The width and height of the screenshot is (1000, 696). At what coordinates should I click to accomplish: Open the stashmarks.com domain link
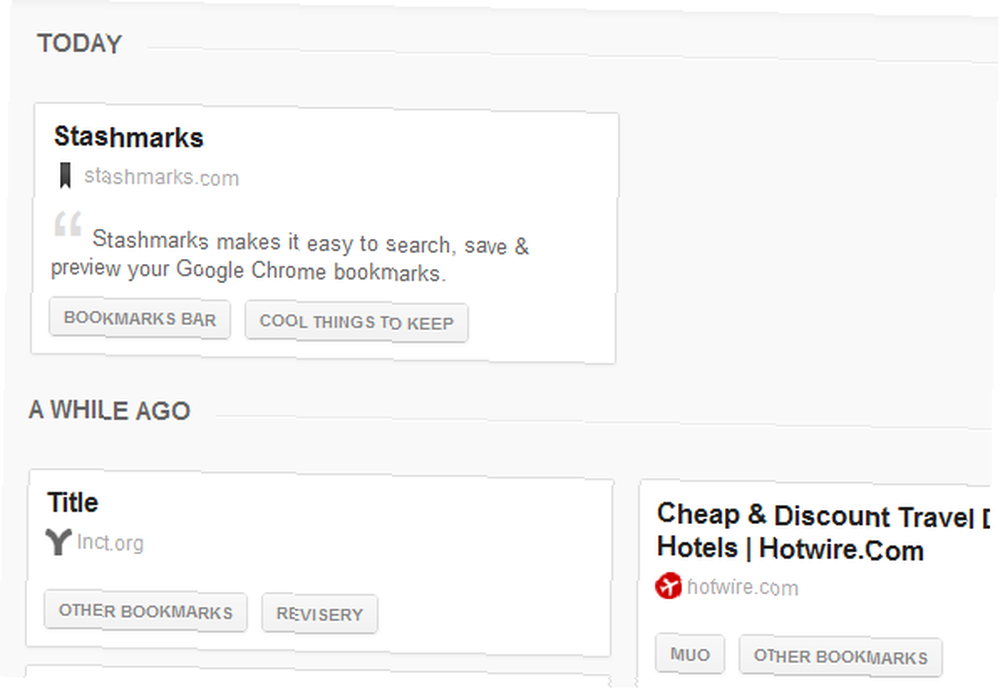(161, 177)
